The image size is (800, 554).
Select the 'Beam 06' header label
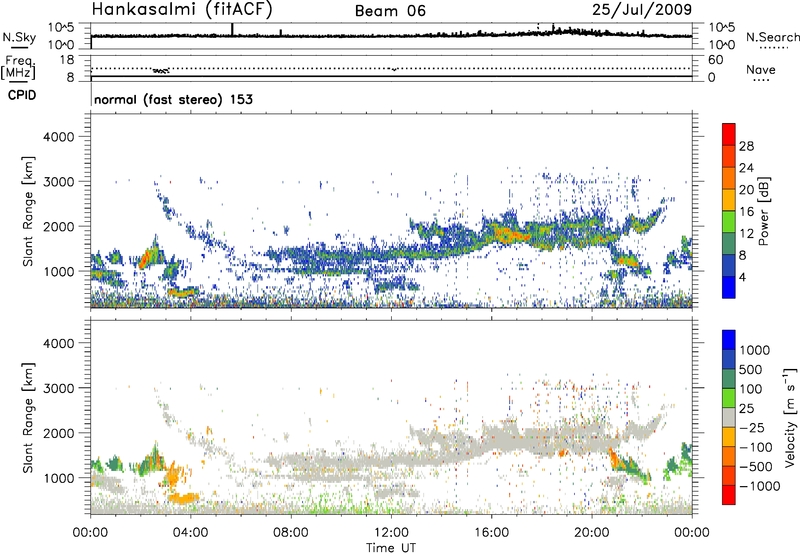[390, 11]
